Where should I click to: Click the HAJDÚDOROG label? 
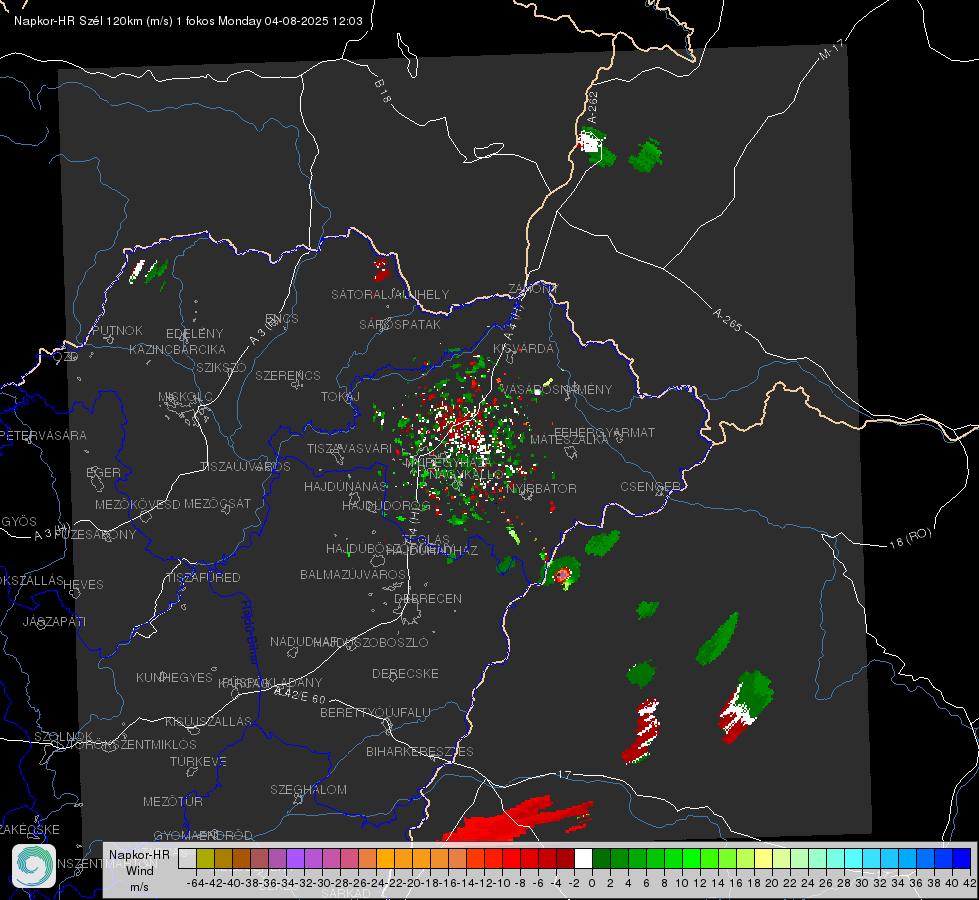click(x=386, y=505)
